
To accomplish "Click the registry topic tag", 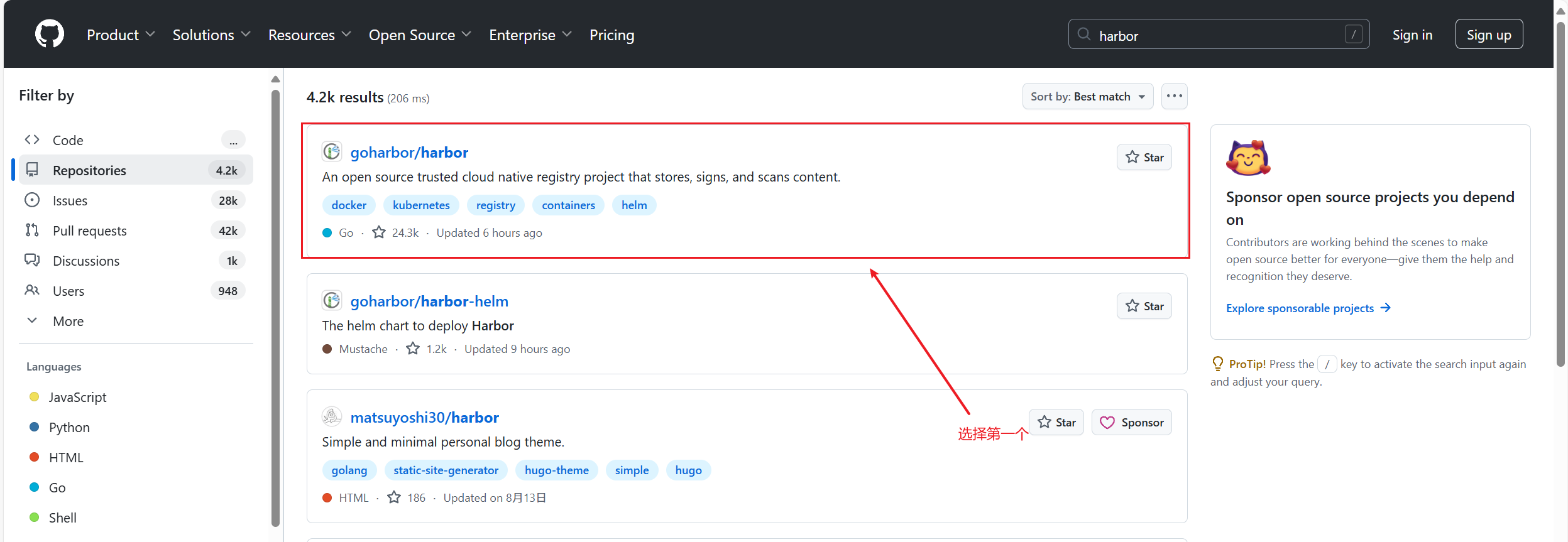I will coord(495,205).
